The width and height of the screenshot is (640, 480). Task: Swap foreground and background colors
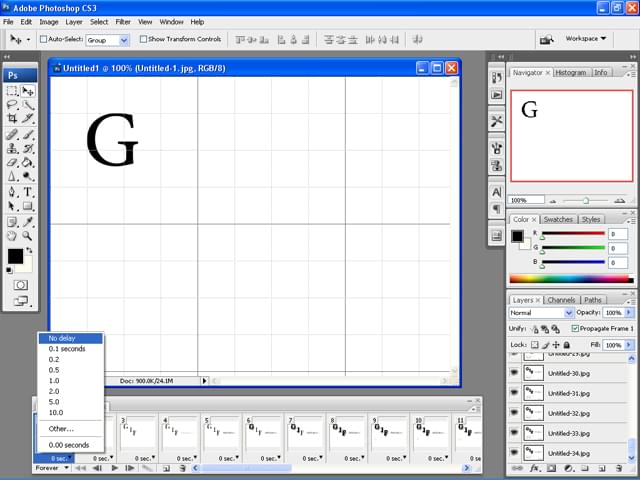pyautogui.click(x=29, y=250)
